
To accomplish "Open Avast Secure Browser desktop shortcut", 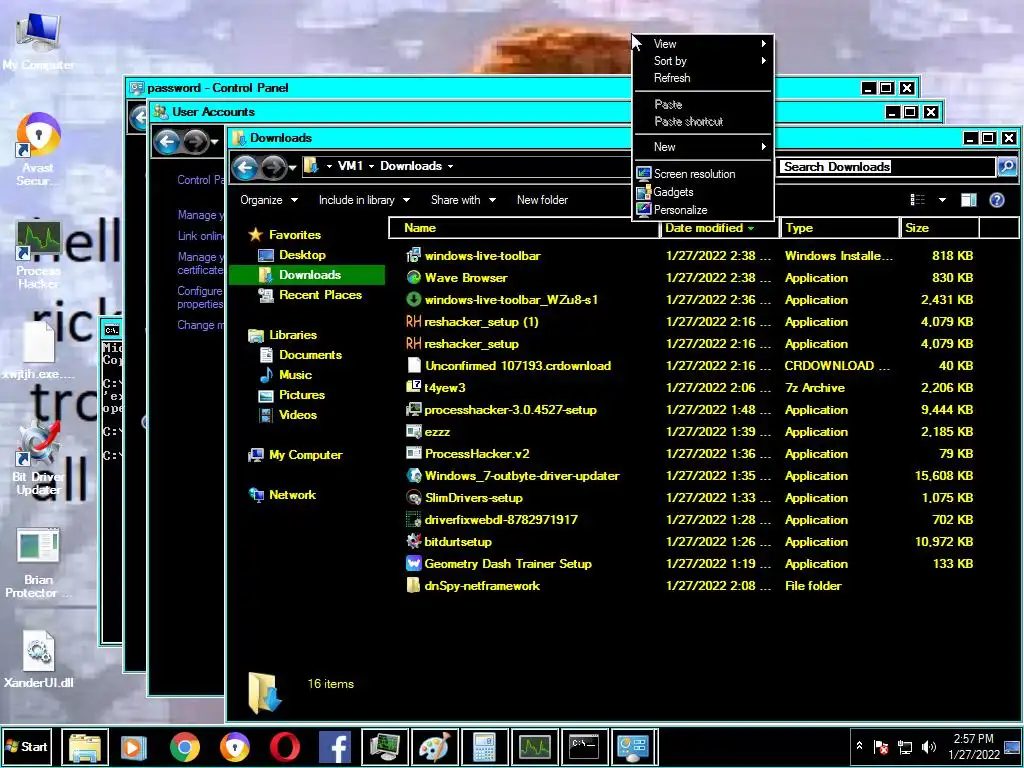I will coord(38,149).
